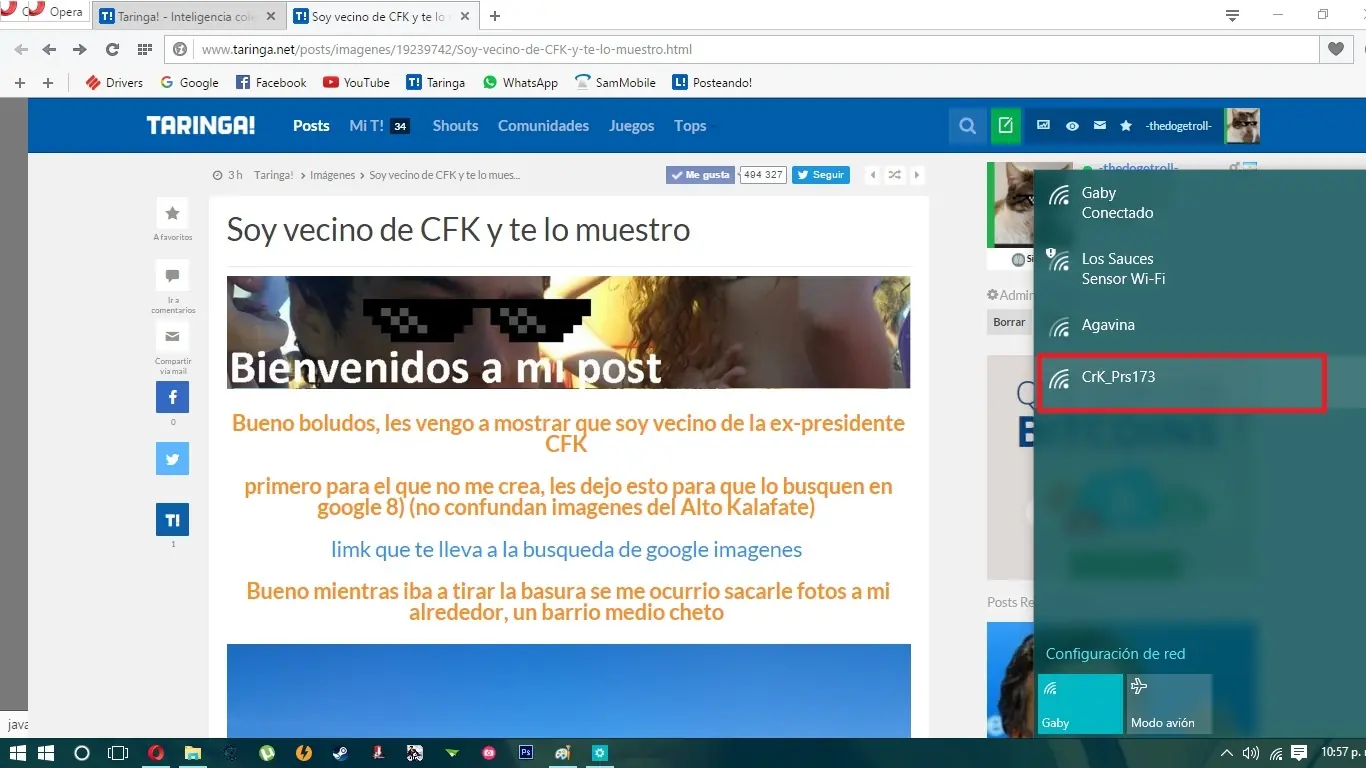Open the google imagenes search link

pyautogui.click(x=566, y=549)
